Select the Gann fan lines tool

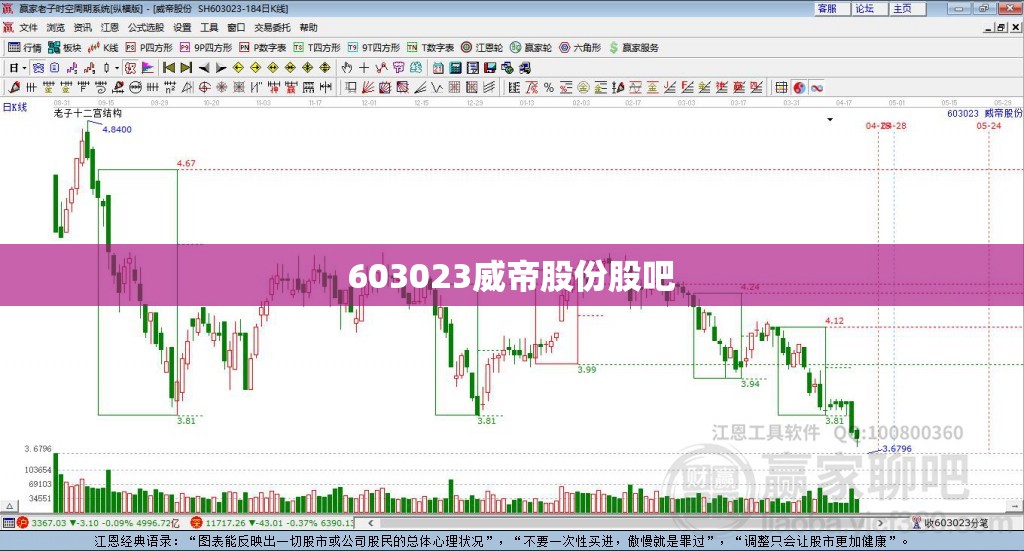368,87
